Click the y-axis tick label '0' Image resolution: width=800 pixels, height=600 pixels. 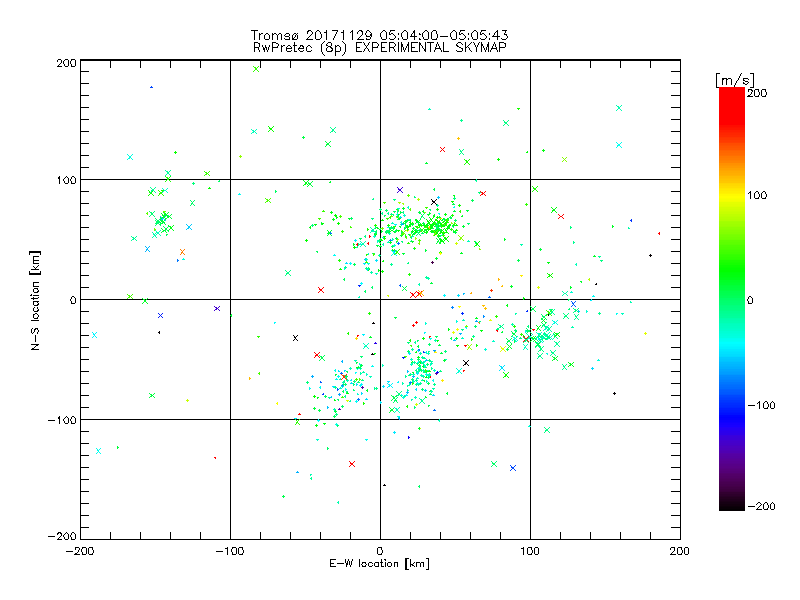click(73, 301)
